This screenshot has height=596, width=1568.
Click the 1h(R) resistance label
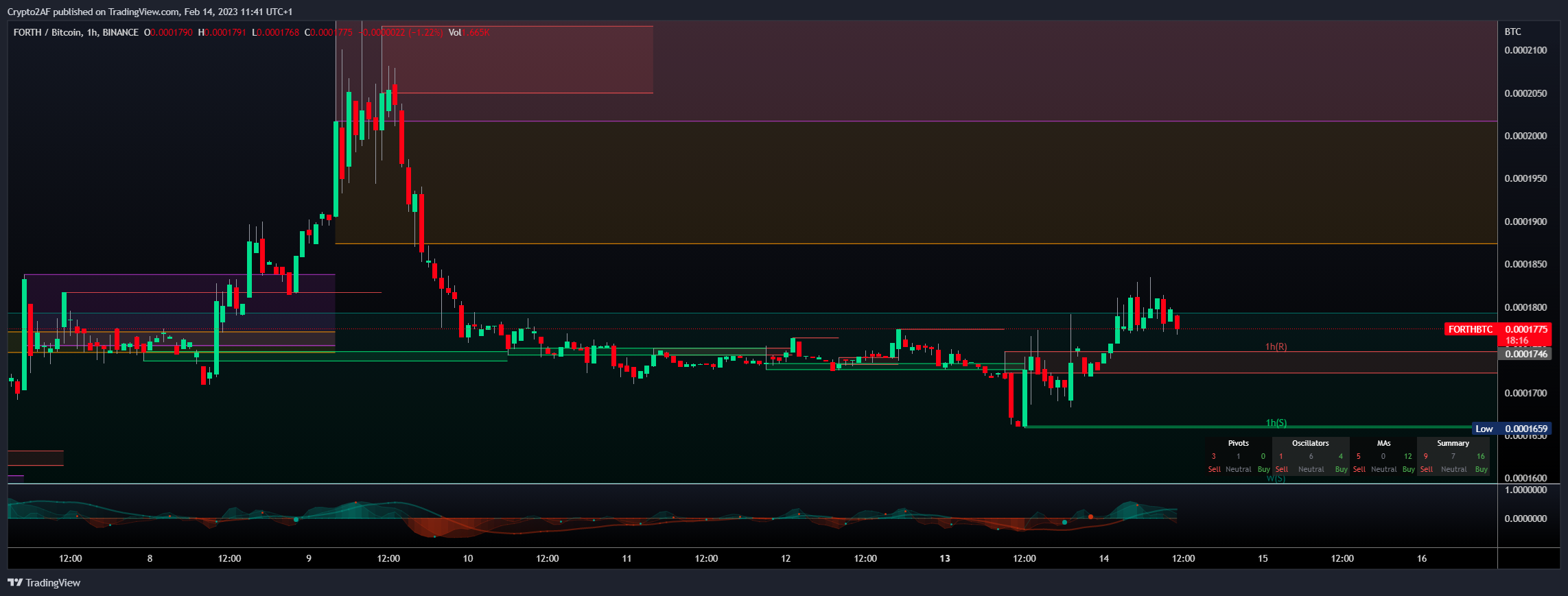tap(1276, 346)
